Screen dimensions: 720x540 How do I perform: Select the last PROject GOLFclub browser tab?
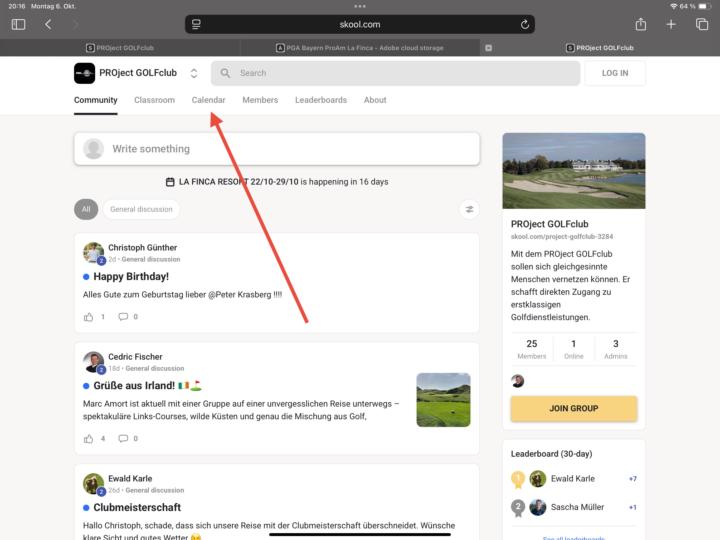coord(600,48)
